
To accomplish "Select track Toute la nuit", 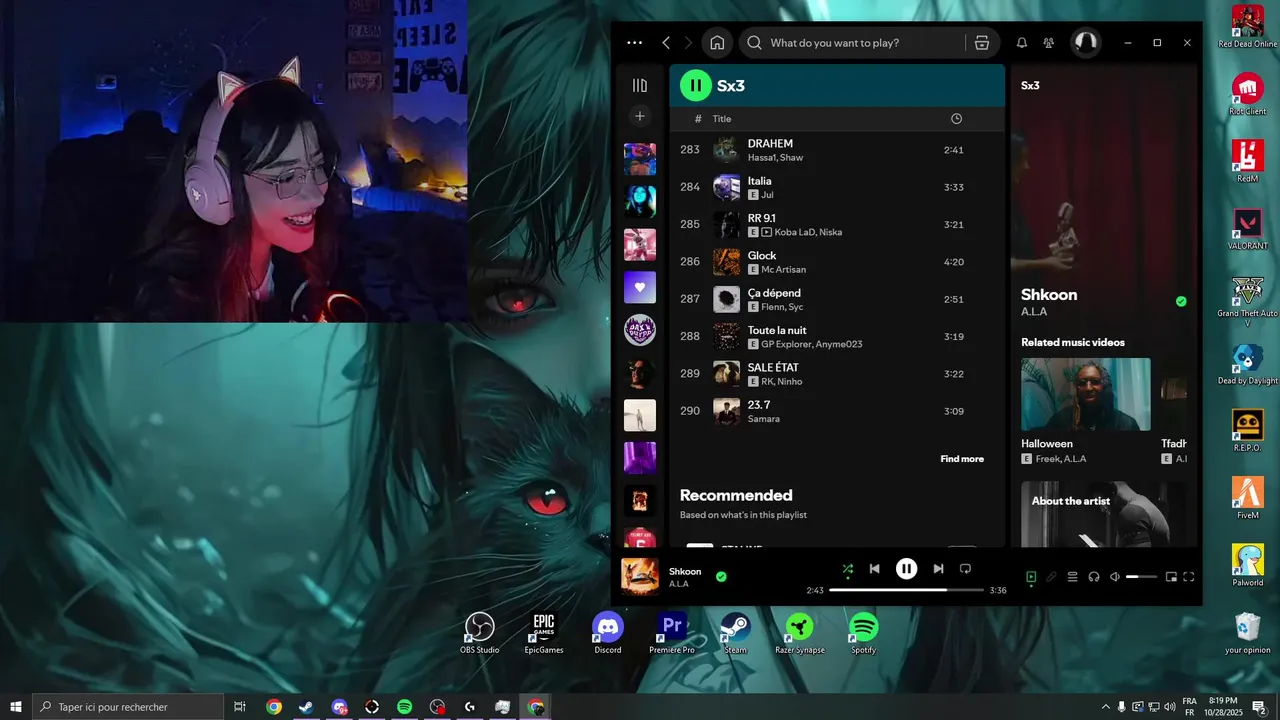I will click(836, 337).
